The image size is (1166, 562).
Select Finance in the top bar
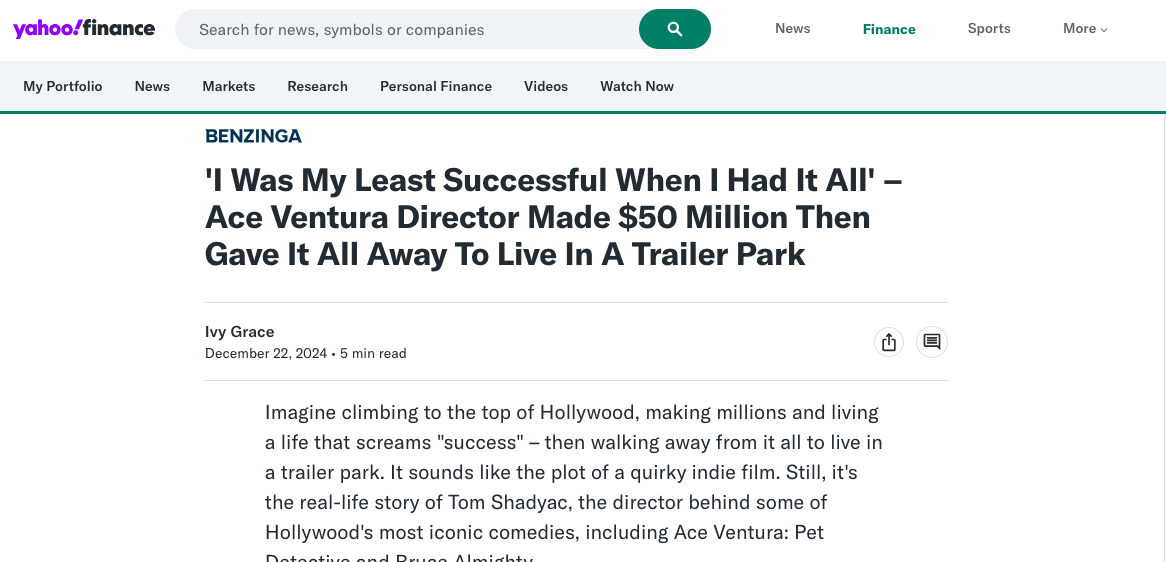[889, 29]
